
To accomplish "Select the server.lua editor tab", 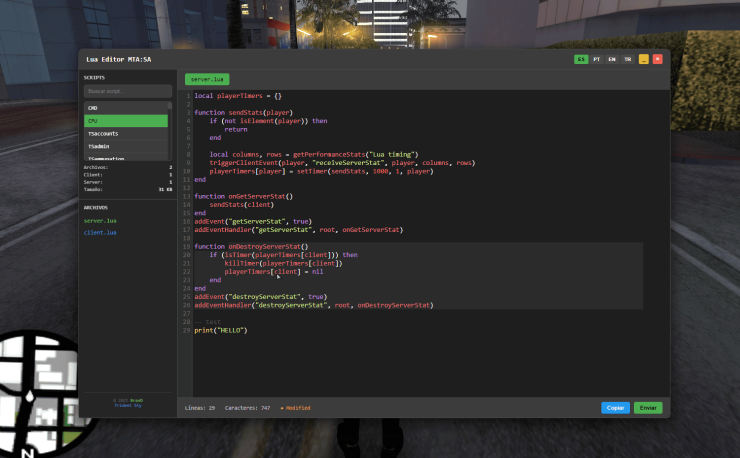I will coord(207,79).
